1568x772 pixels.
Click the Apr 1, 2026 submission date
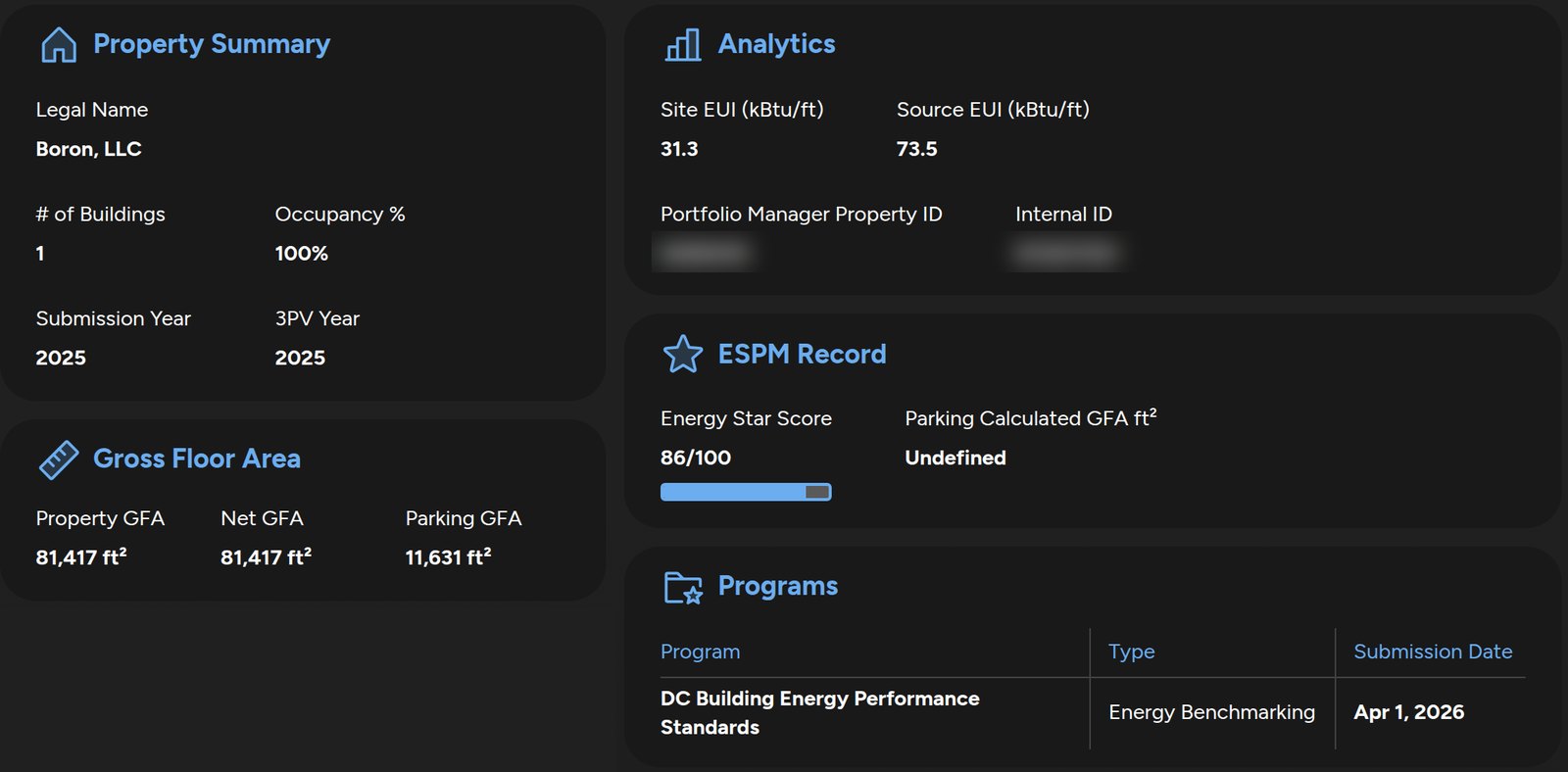[x=1409, y=712]
